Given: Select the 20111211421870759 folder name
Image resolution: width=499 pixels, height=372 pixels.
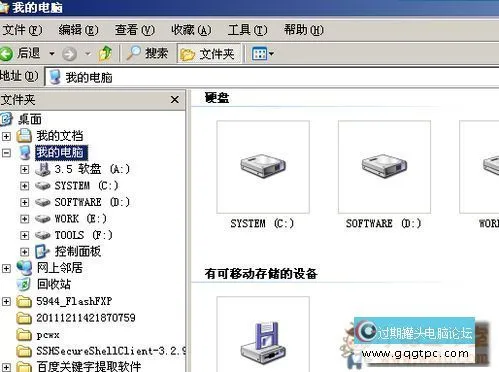Looking at the screenshot, I should pyautogui.click(x=86, y=318).
